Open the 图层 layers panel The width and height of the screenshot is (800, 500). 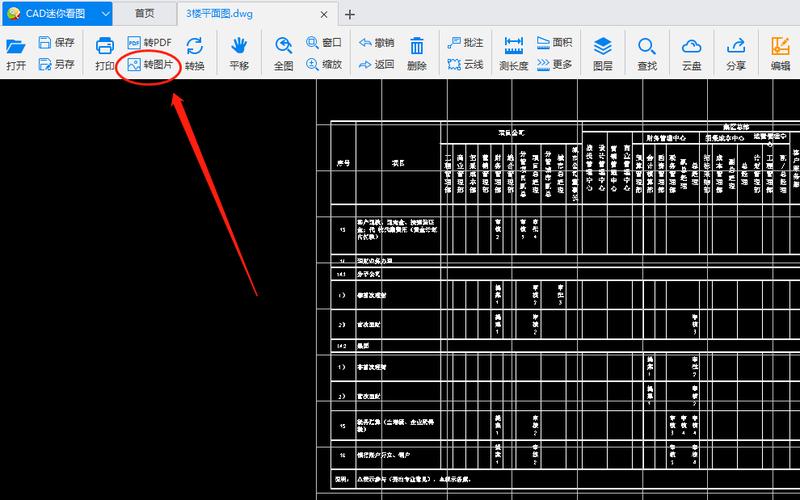point(603,54)
